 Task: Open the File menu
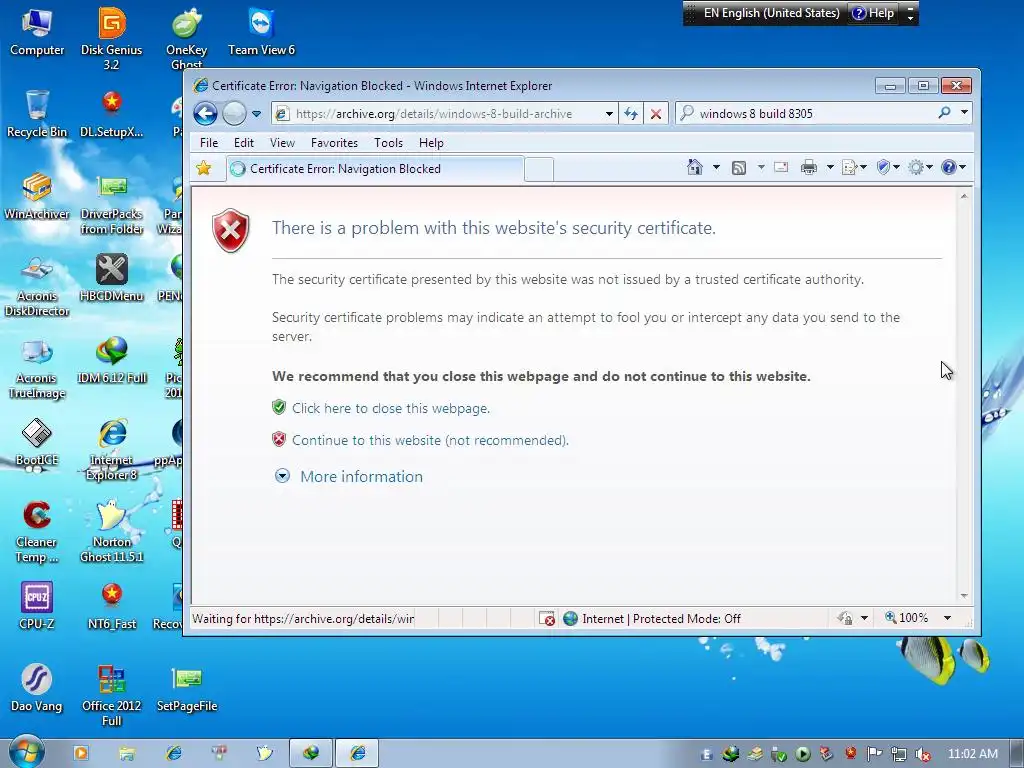click(209, 142)
